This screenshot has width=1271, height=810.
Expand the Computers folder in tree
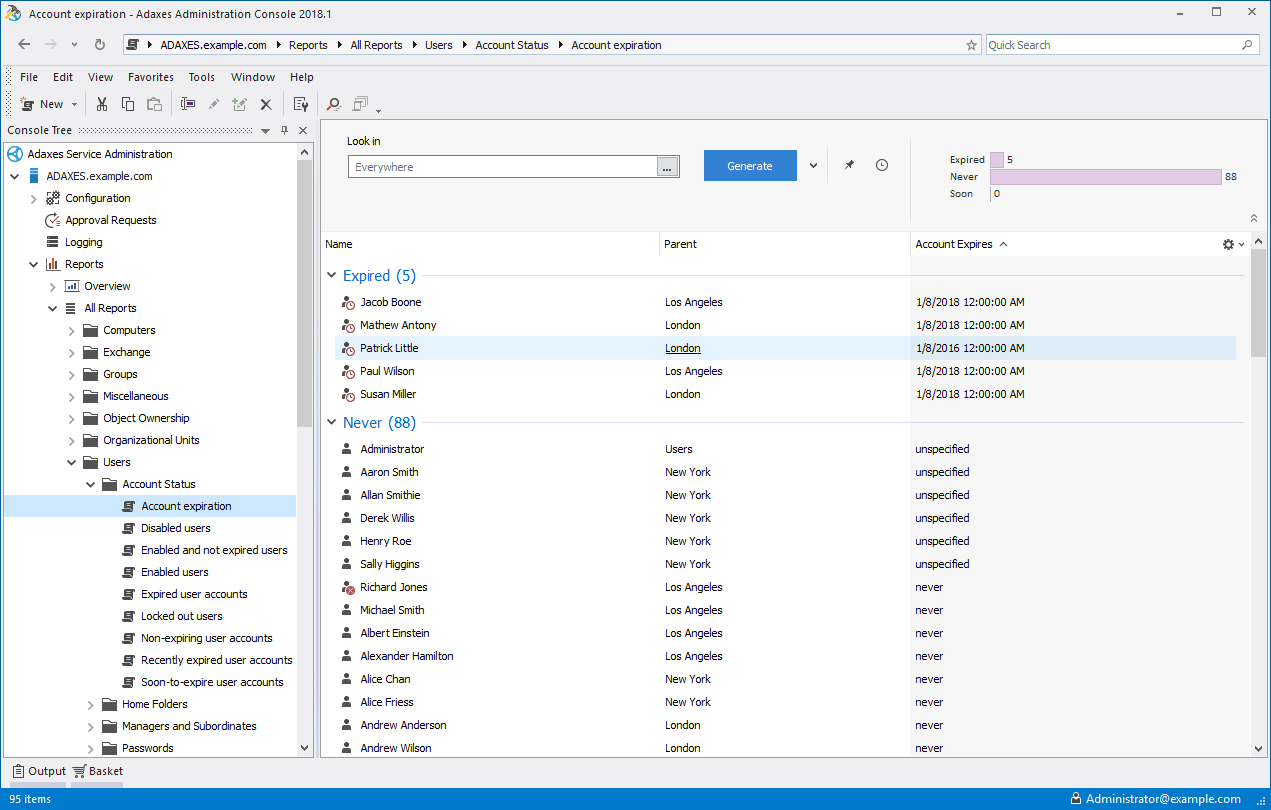(x=72, y=331)
